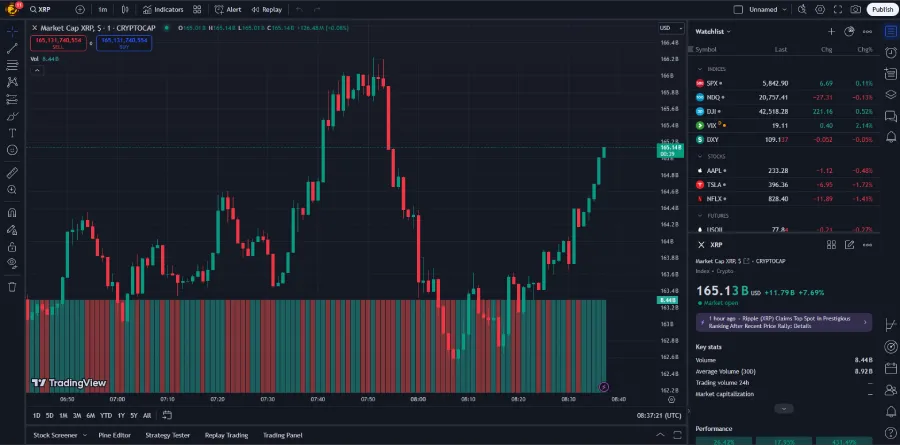
Task: Open compare or add symbol plus icon
Action: [x=80, y=10]
